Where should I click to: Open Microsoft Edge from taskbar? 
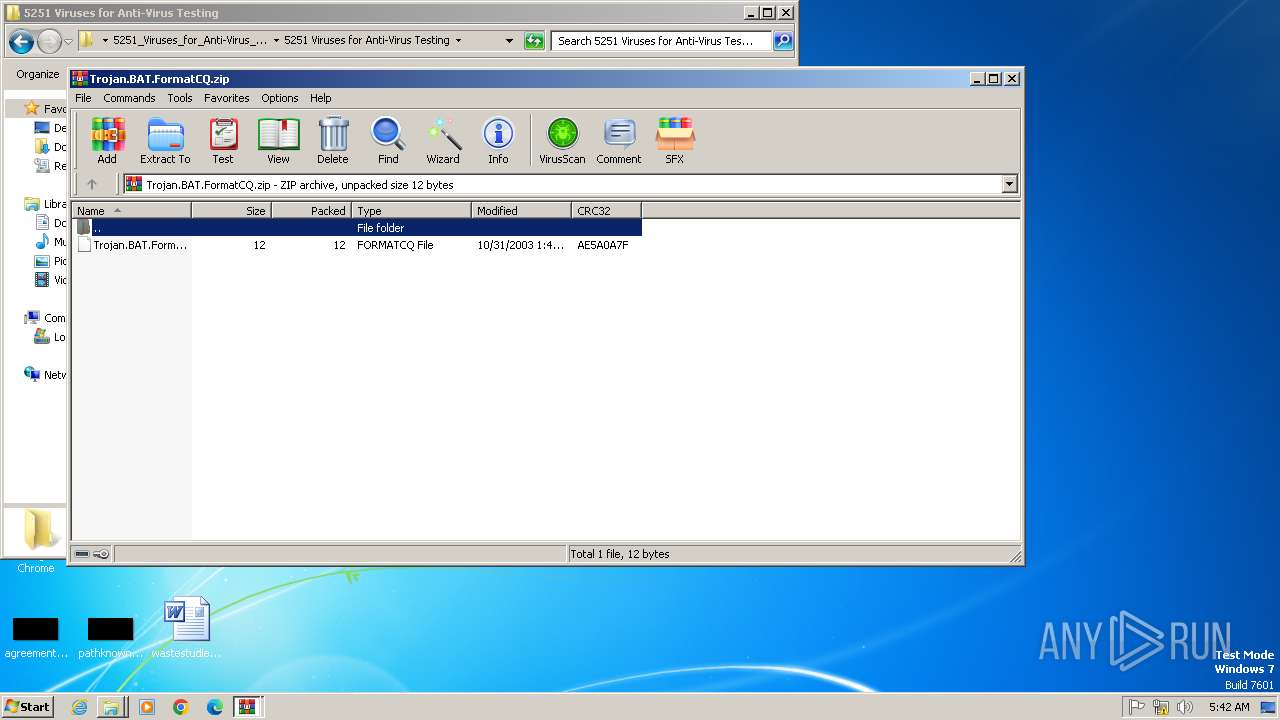point(215,707)
